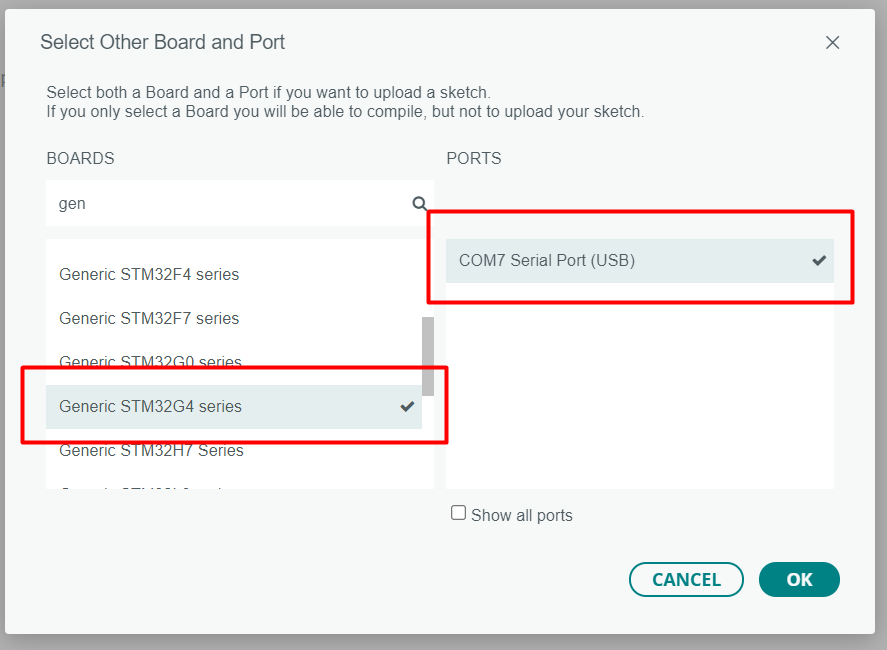Focus the board search field containing "gen"

point(230,204)
